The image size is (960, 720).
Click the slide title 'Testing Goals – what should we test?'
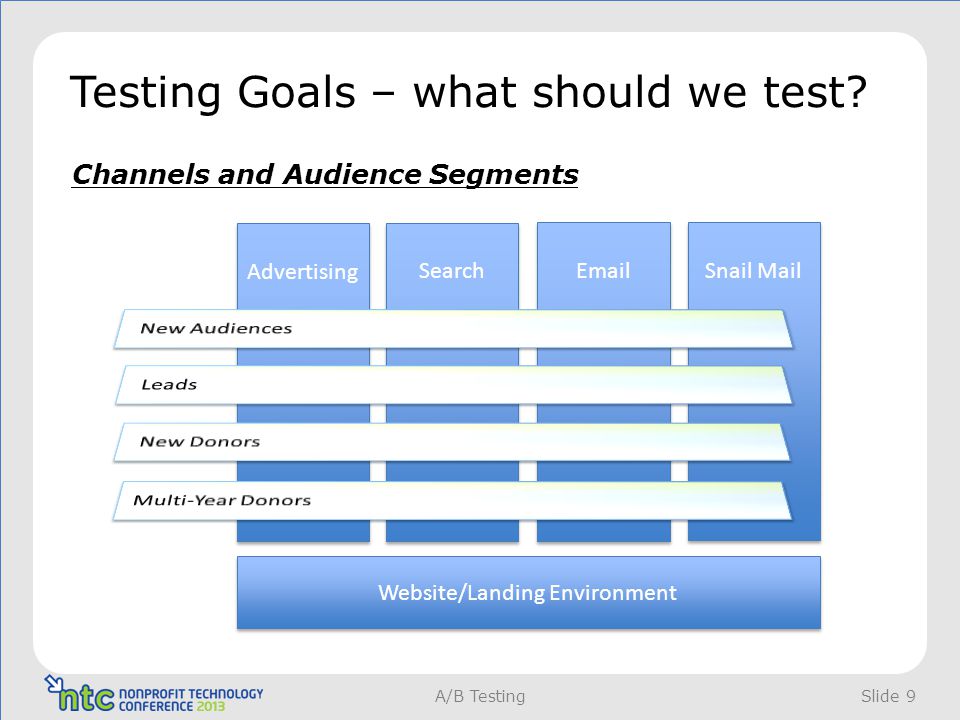(x=468, y=92)
